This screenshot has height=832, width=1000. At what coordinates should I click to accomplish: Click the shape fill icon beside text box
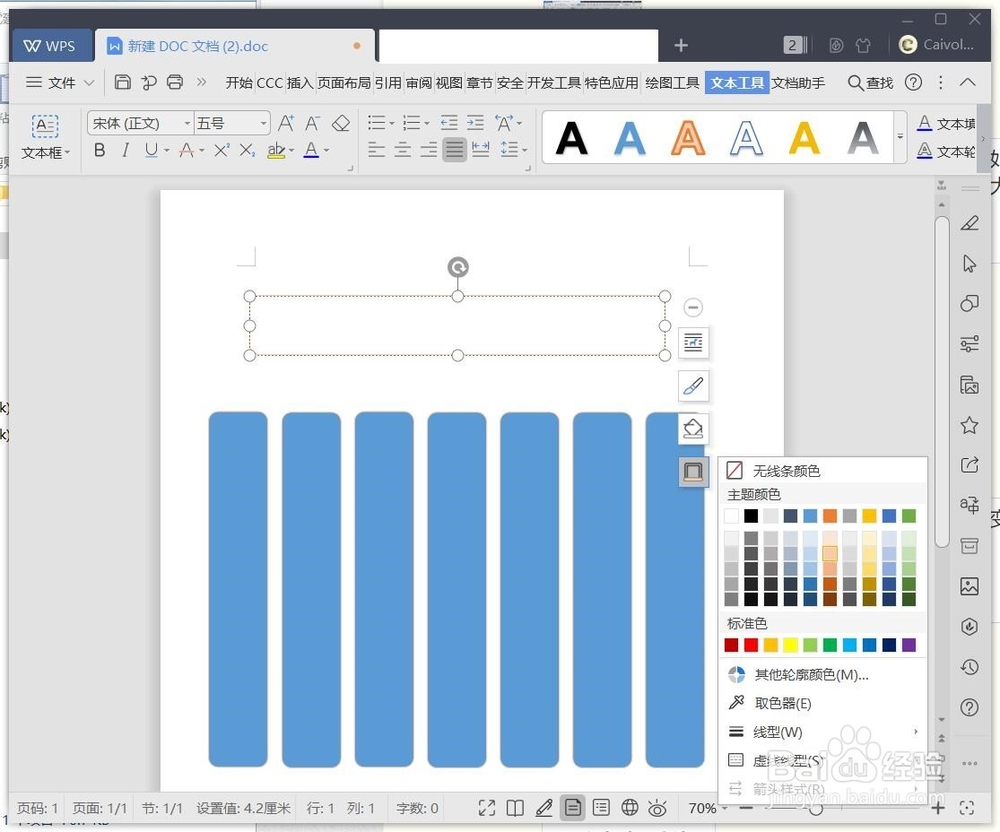(693, 428)
